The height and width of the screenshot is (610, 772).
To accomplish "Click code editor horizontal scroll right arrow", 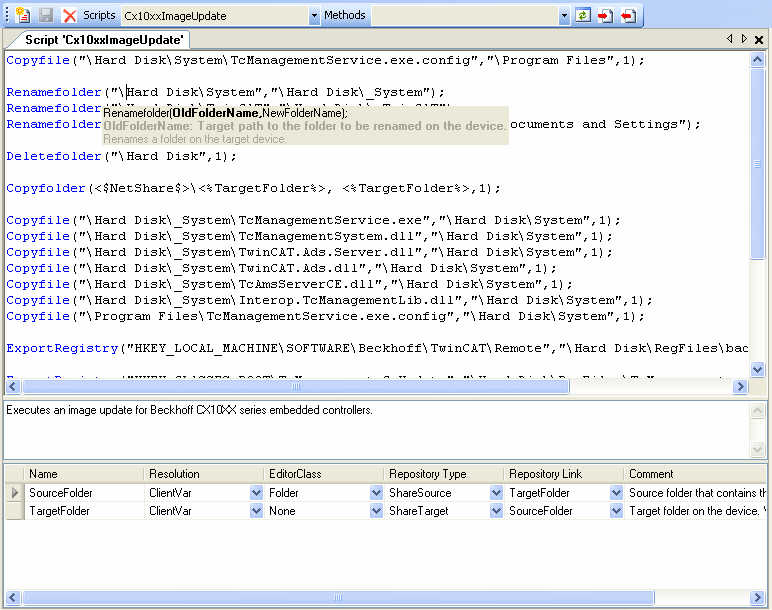I will (740, 386).
